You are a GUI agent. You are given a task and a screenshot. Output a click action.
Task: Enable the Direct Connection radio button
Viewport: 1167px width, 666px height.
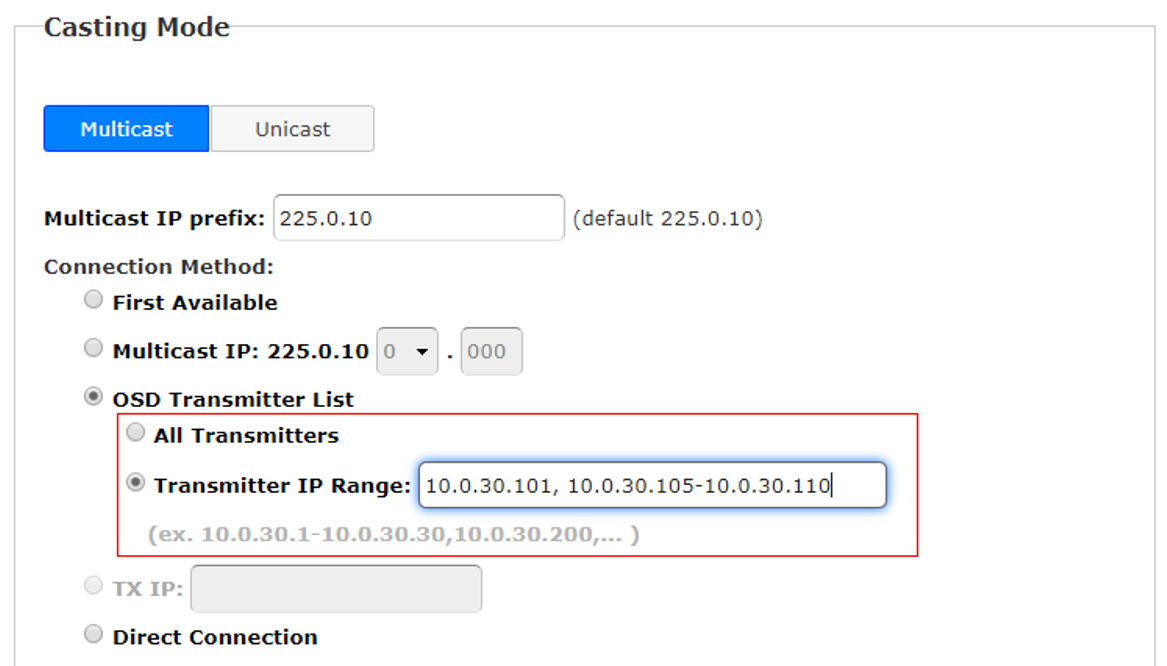[x=93, y=634]
